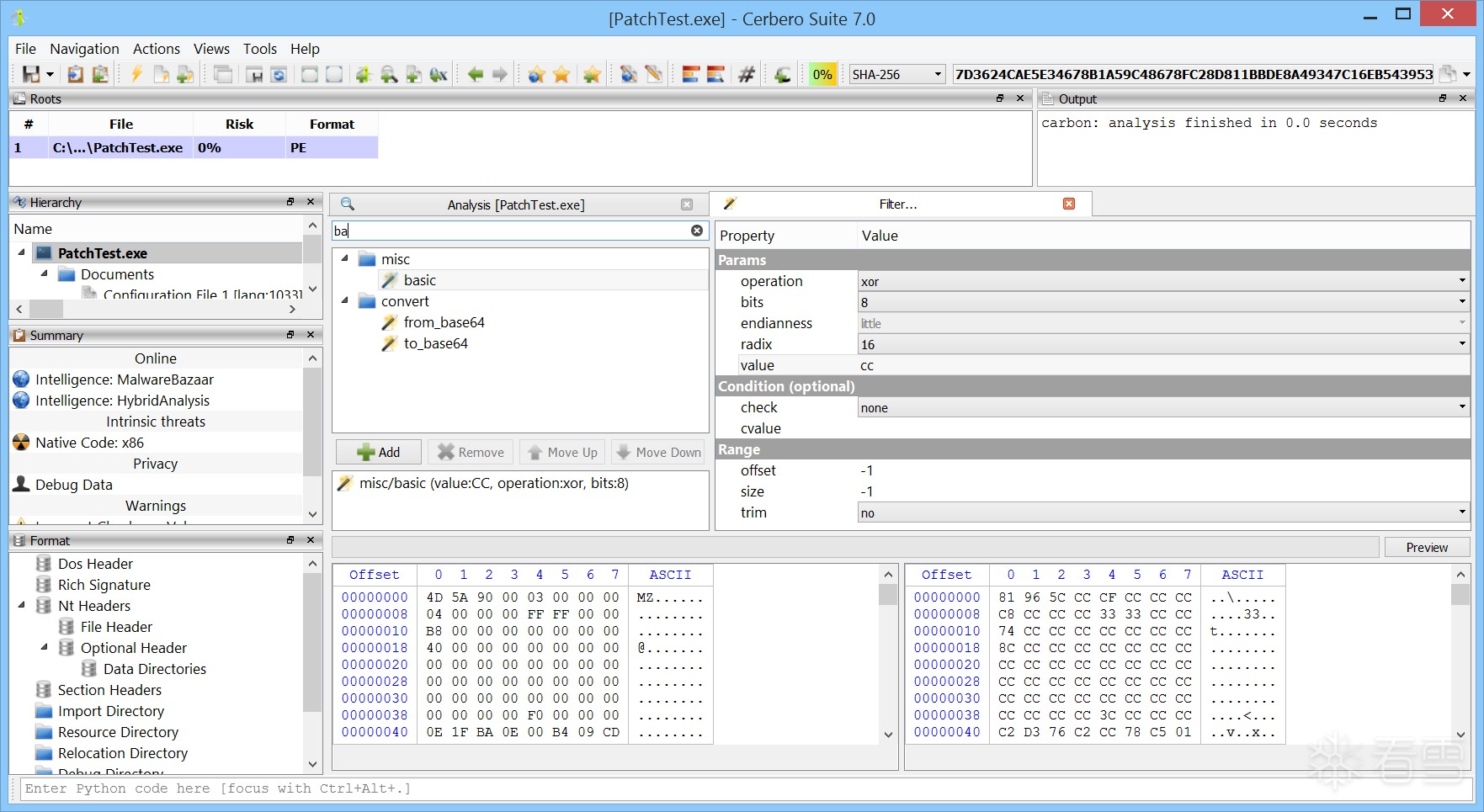Close the Filter tab with red X
Screen dimensions: 1484x812
(x=1069, y=204)
